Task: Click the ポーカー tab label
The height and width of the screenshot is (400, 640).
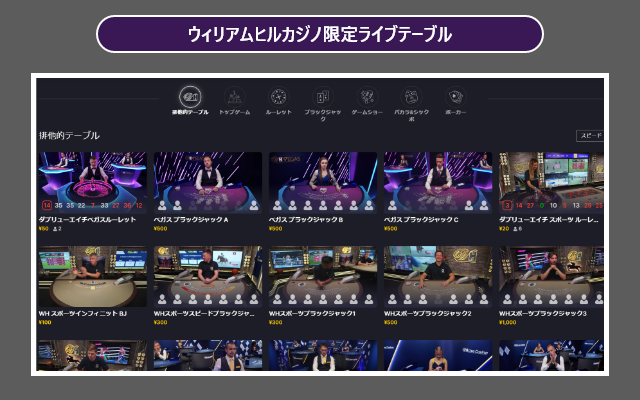Action: 455,114
